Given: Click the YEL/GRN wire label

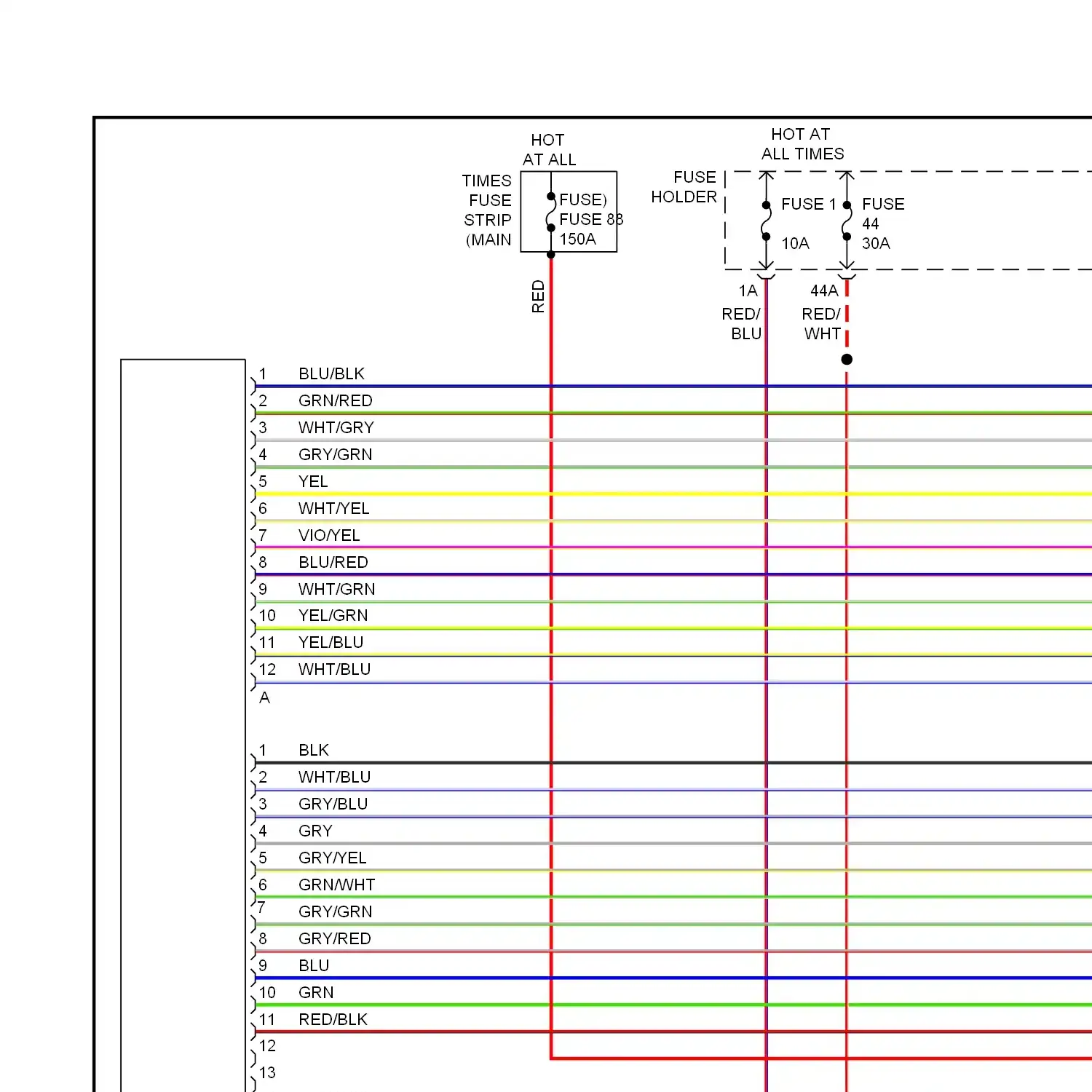Looking at the screenshot, I should coord(333,615).
